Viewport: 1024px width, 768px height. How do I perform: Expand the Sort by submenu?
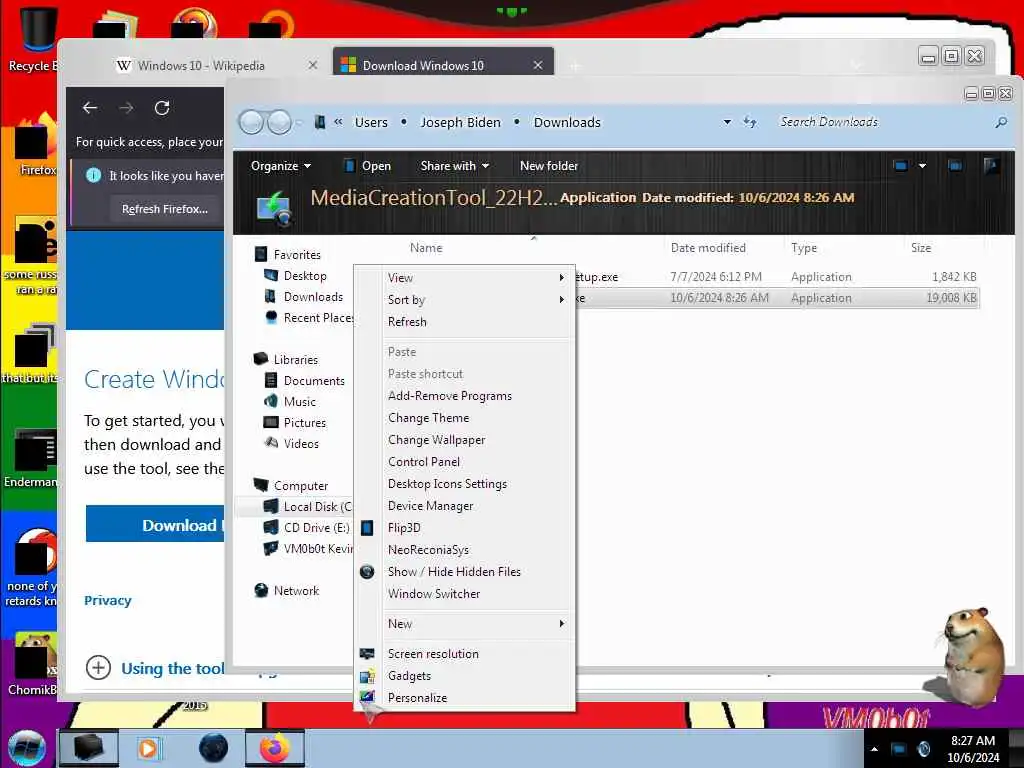[x=477, y=300]
